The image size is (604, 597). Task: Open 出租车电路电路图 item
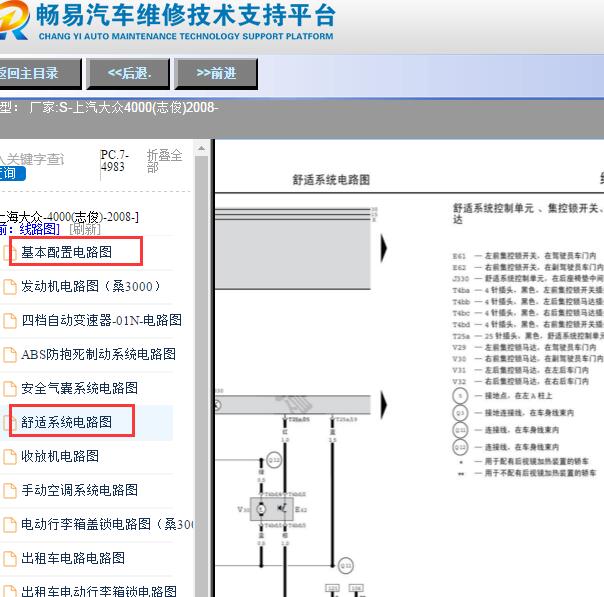(73, 558)
